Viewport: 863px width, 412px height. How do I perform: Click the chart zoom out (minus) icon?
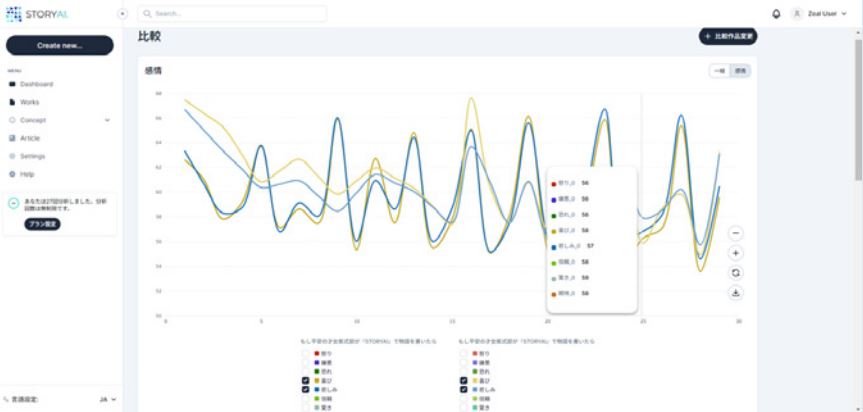(736, 233)
